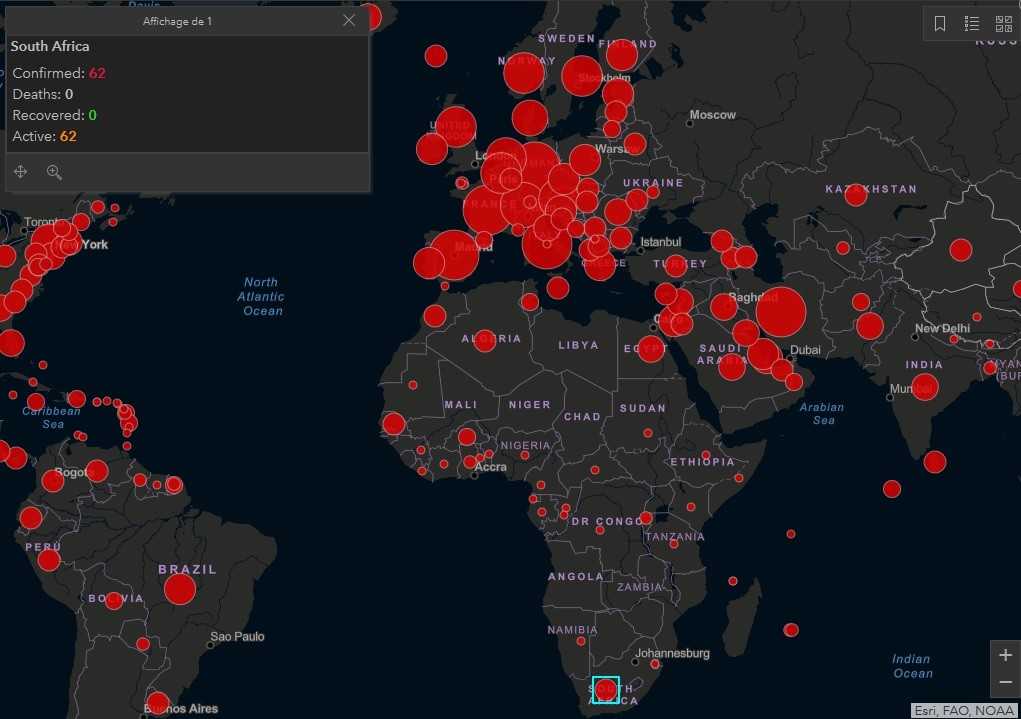This screenshot has width=1021, height=719.
Task: Click the red marker near Mumbai
Action: [x=924, y=387]
